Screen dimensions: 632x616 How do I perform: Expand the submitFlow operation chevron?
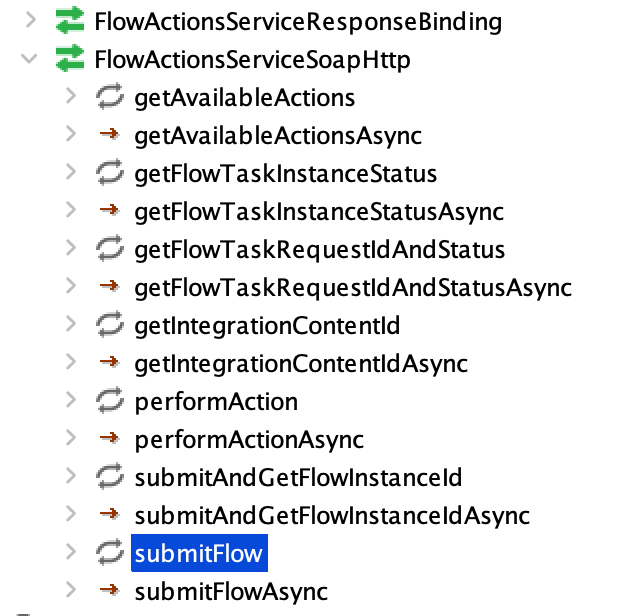click(x=70, y=553)
